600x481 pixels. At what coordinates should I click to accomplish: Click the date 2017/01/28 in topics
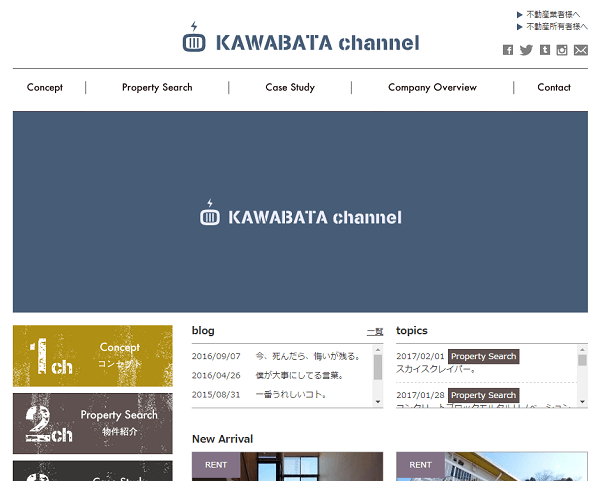(x=420, y=395)
